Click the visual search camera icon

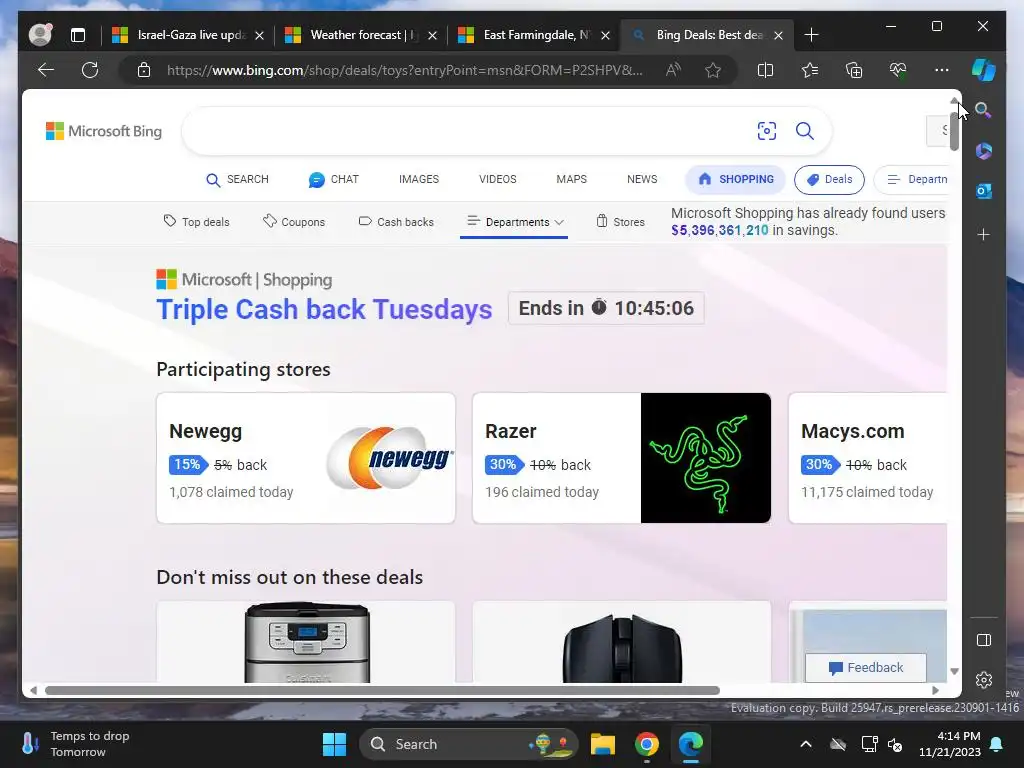pos(767,131)
